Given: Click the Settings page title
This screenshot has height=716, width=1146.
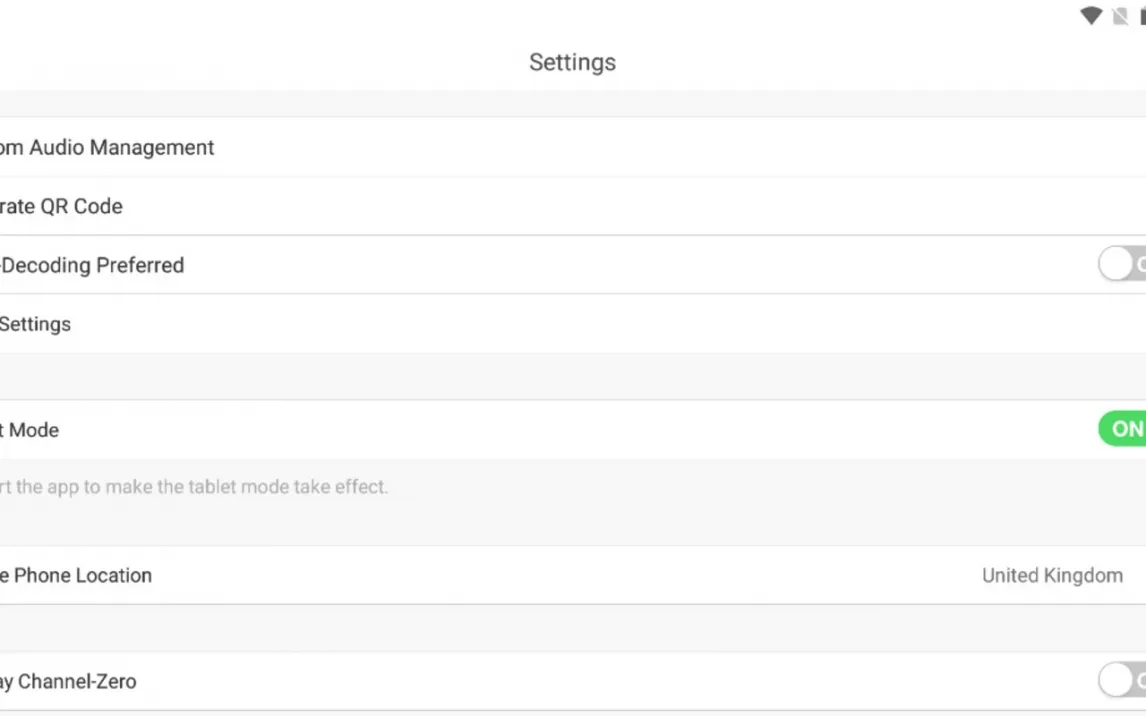Looking at the screenshot, I should click(572, 62).
